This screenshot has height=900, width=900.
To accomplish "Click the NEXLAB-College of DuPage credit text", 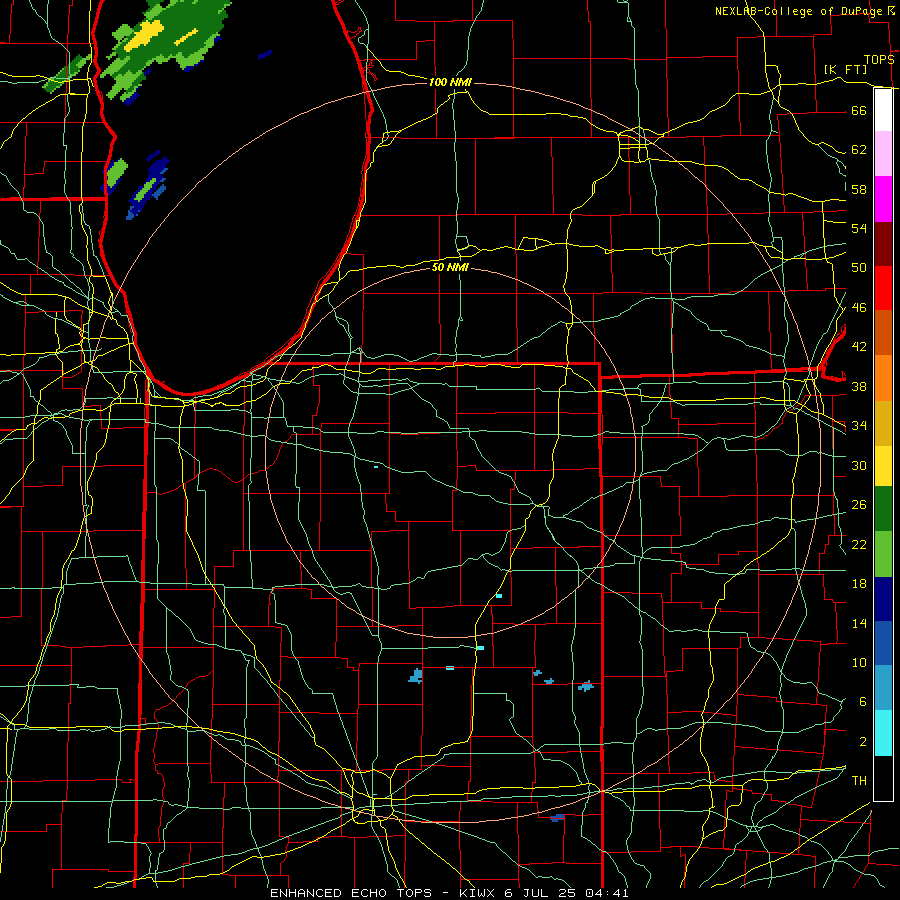I will pos(804,11).
